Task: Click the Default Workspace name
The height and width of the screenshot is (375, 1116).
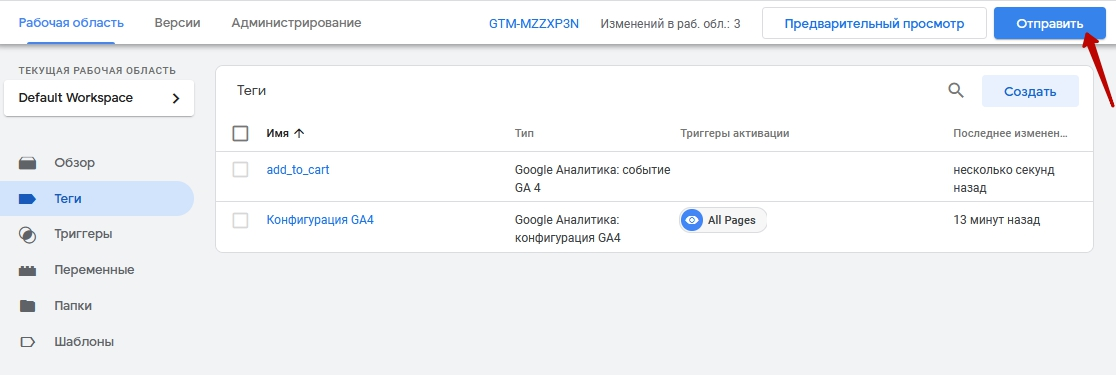Action: [x=75, y=98]
